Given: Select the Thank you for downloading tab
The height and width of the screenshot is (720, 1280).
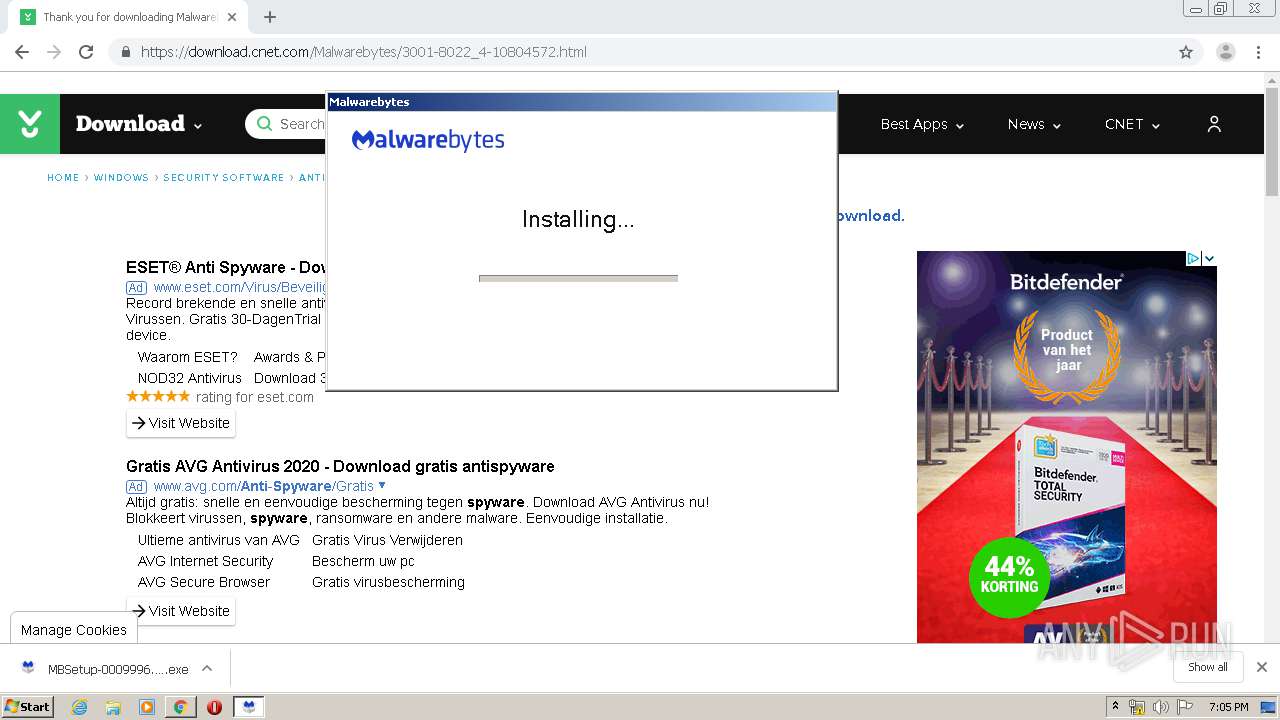Looking at the screenshot, I should 128,17.
